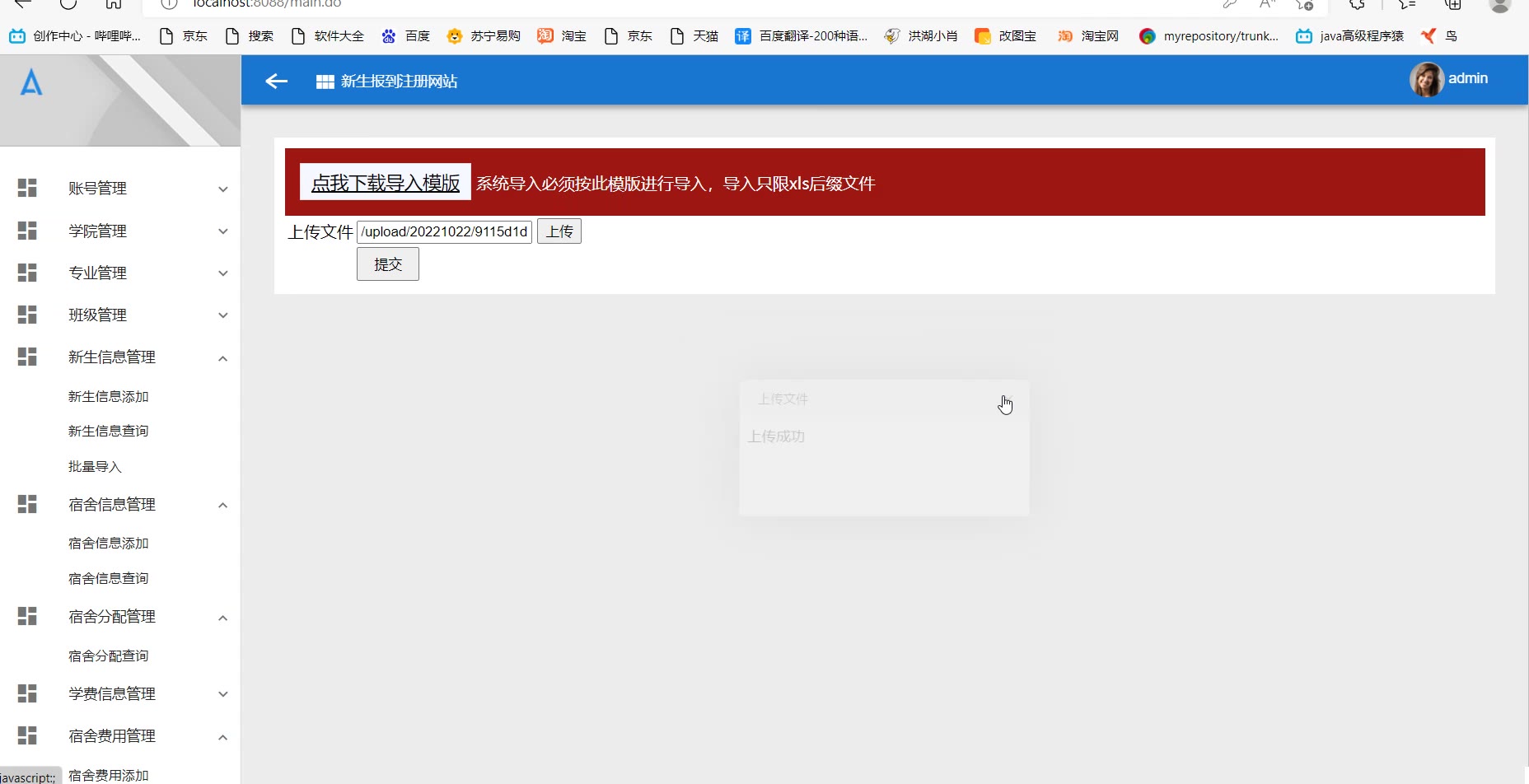Screen dimensions: 1529x784
Task: Click the blue A logo in the sidebar
Action: click(31, 82)
